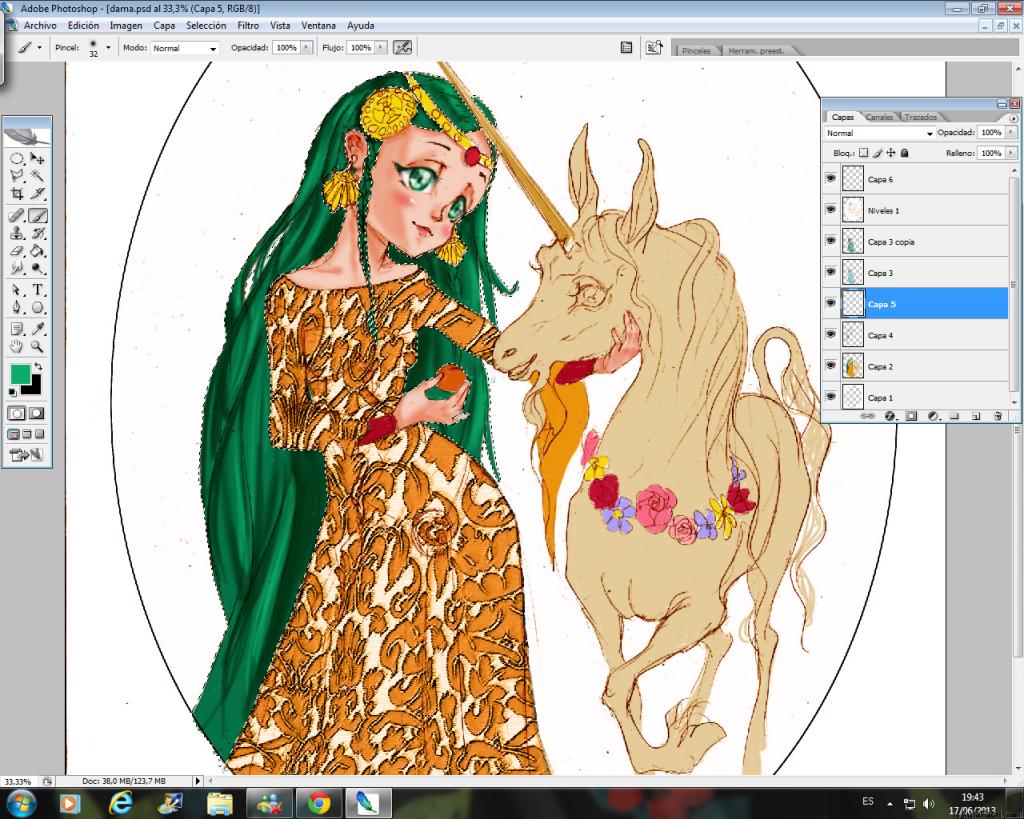This screenshot has width=1024, height=819.
Task: Toggle lock transparent pixels
Action: point(863,153)
